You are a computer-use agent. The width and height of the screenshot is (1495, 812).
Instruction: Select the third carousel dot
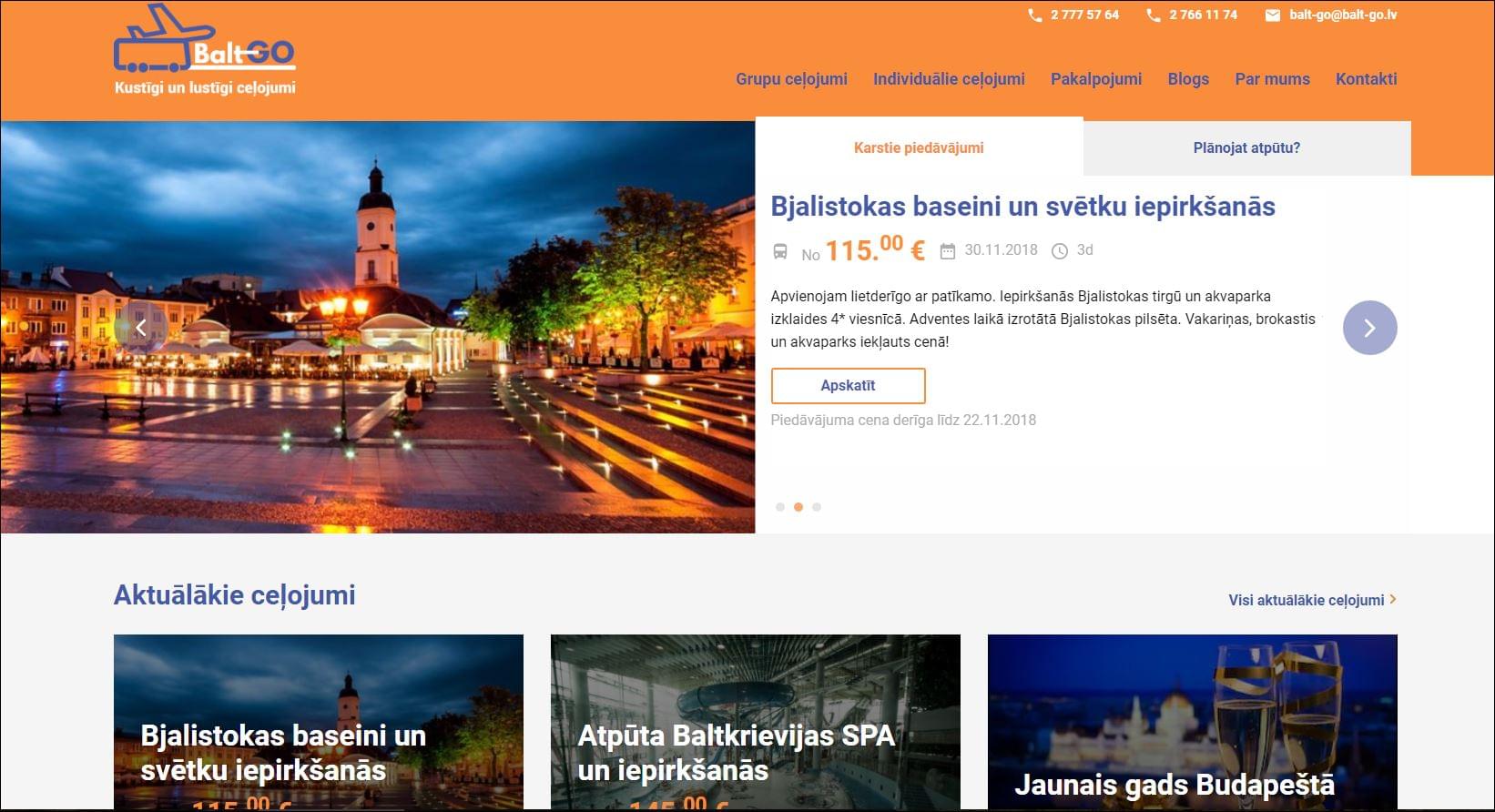click(817, 507)
